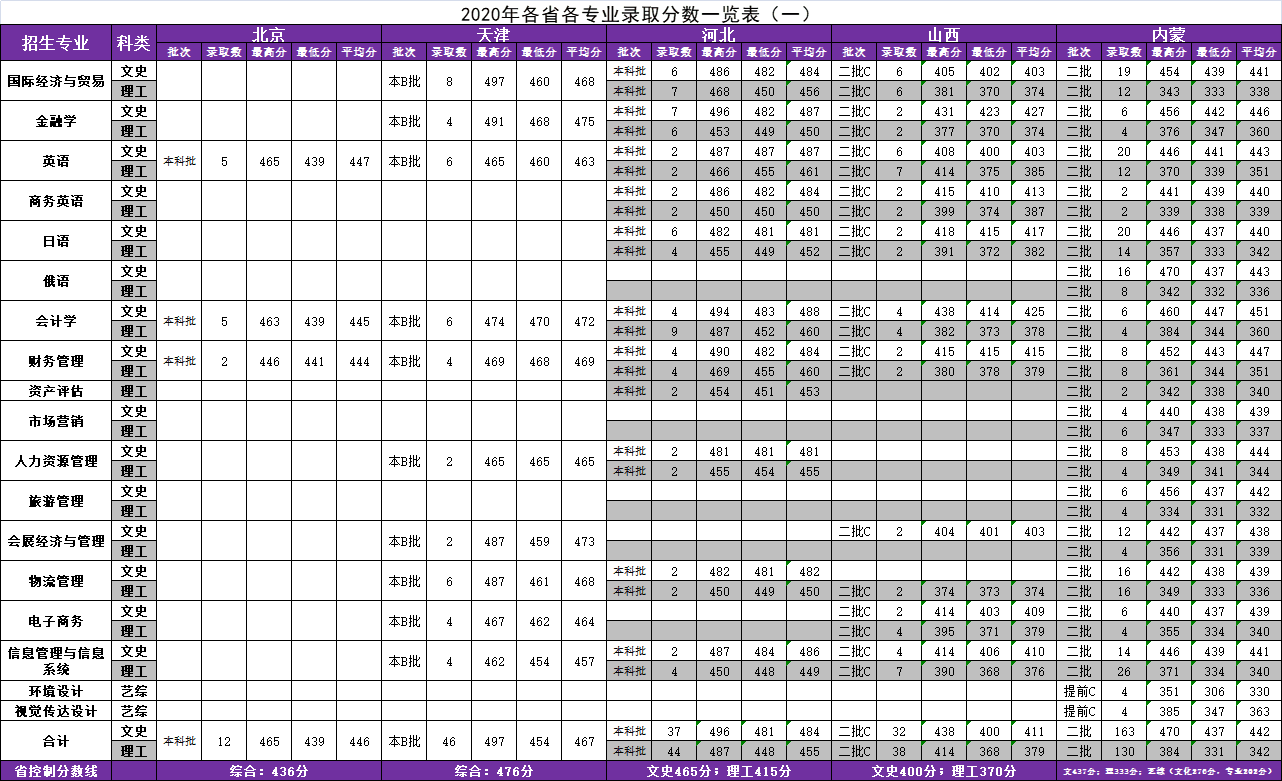Click 提前C in the 环境设计 row
Viewport: 1282px width, 781px height.
pyautogui.click(x=1079, y=691)
